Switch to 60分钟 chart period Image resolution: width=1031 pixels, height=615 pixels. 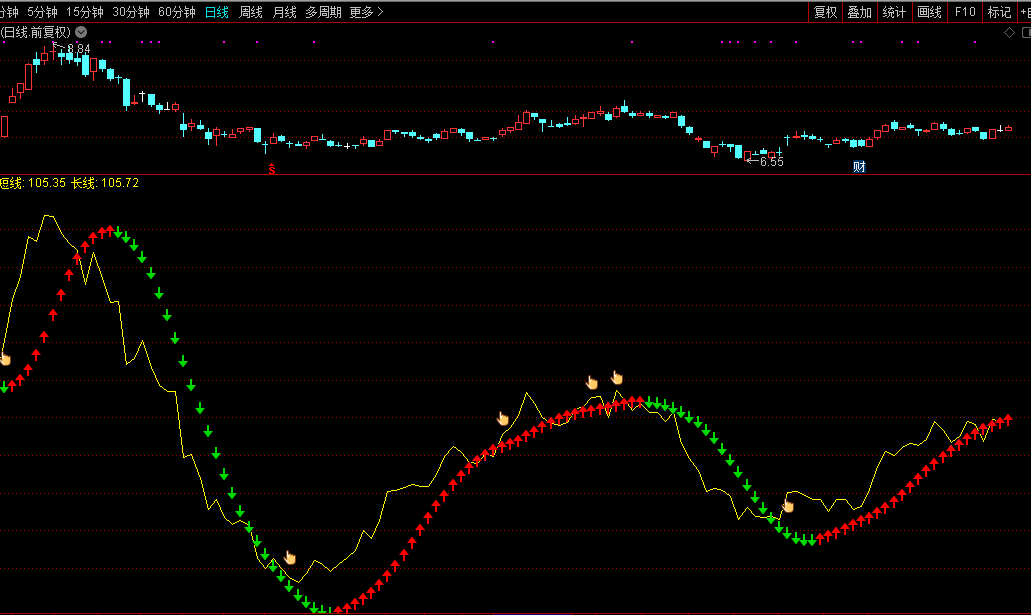(177, 12)
